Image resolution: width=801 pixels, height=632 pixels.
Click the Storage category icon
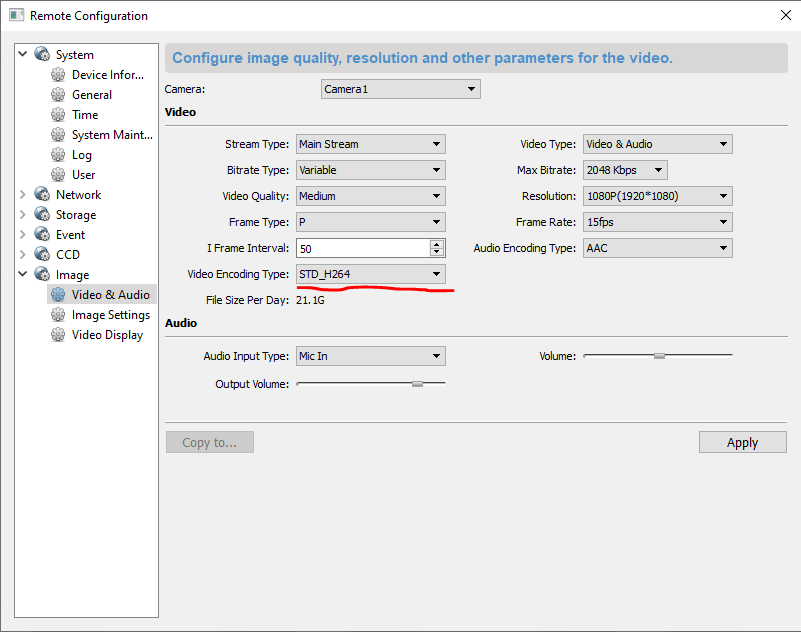(42, 215)
